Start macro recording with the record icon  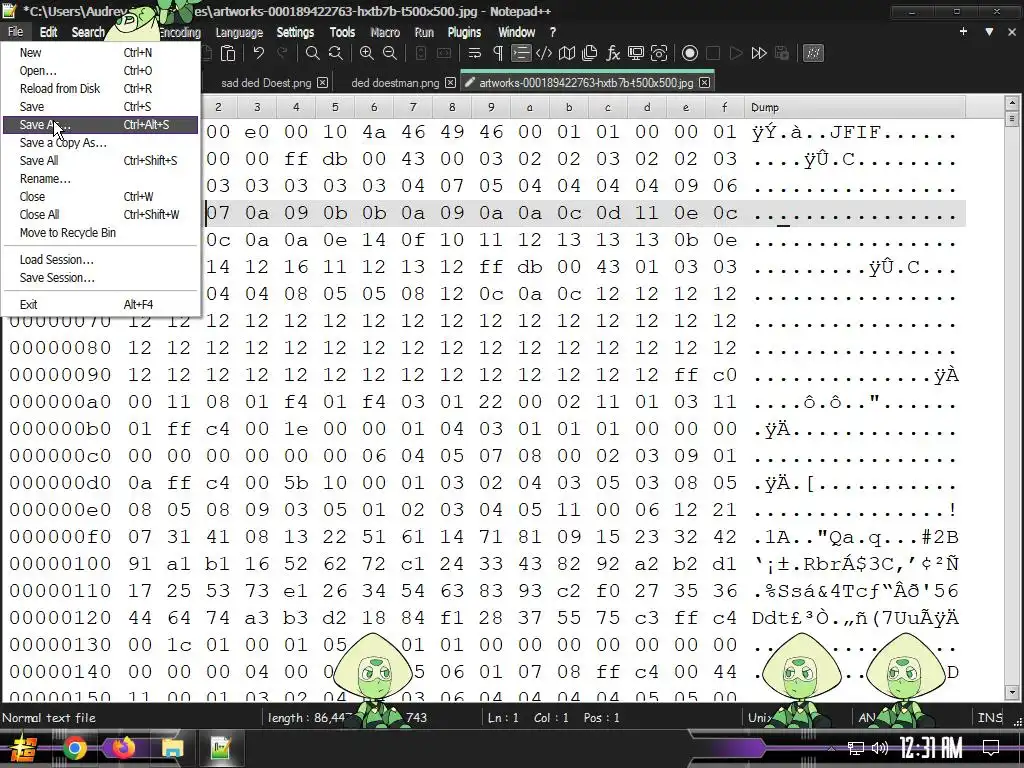(690, 54)
